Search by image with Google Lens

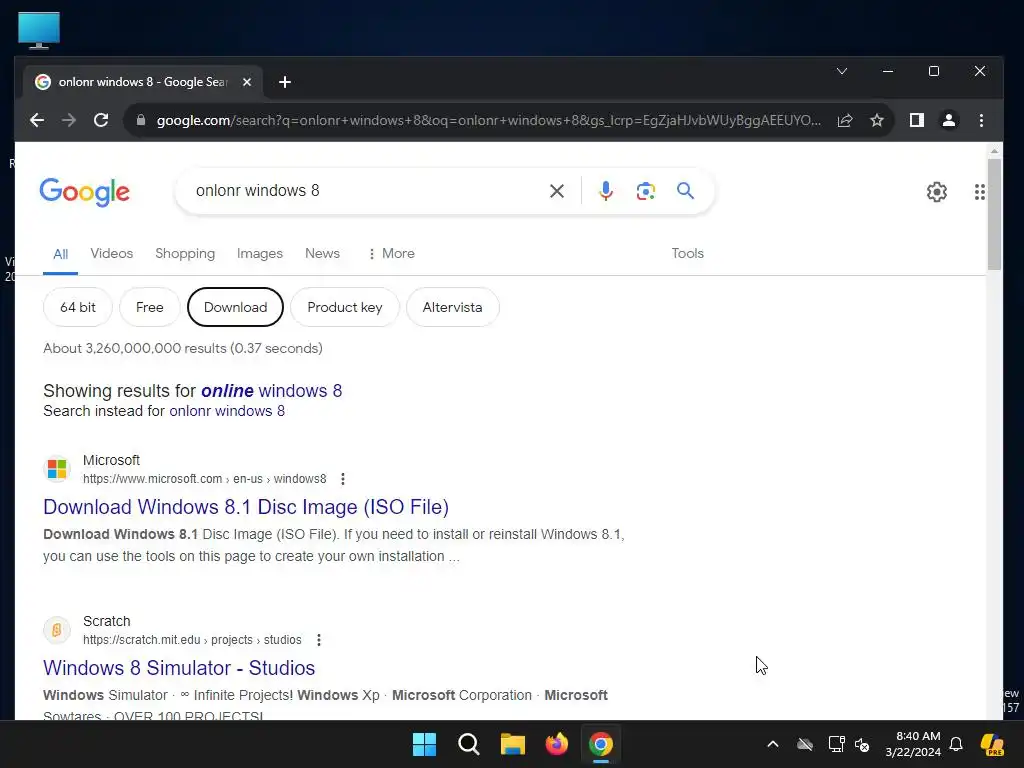coord(645,191)
